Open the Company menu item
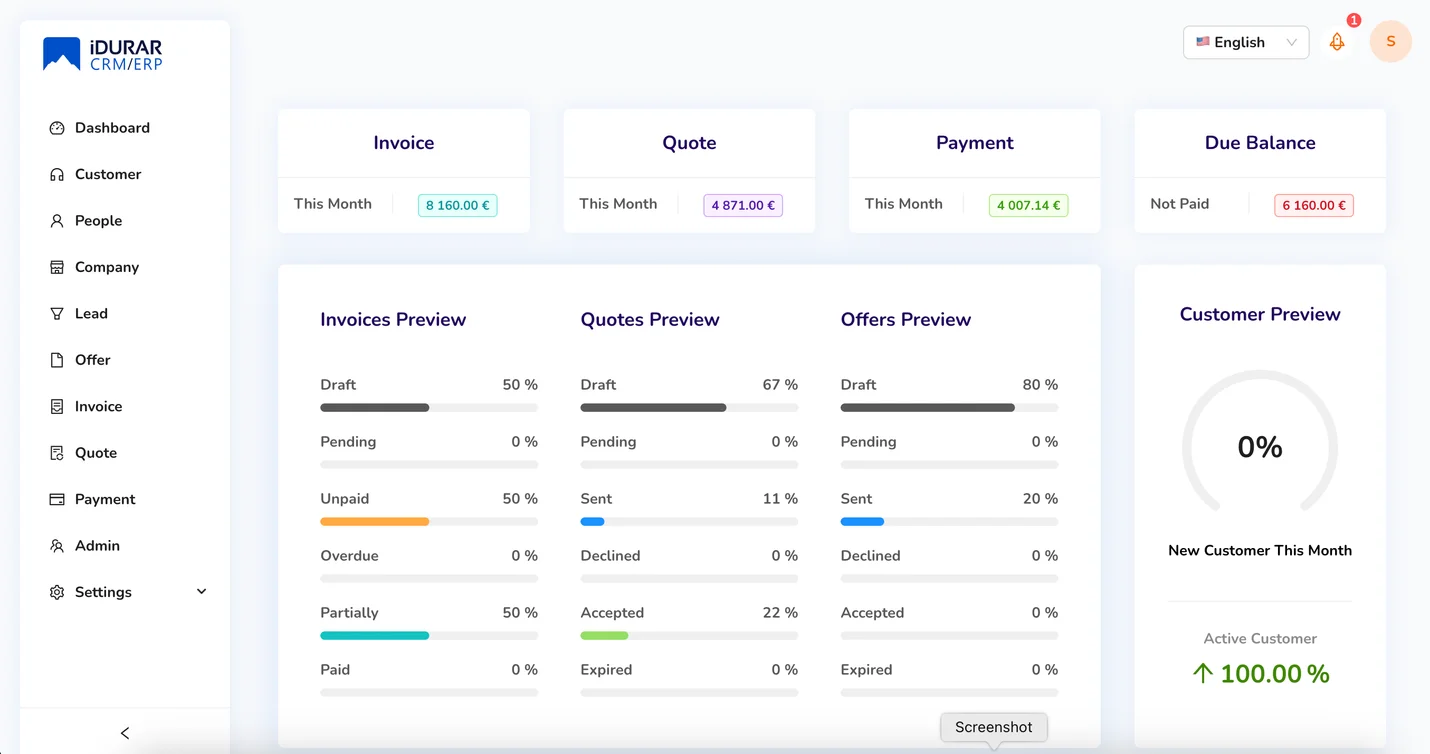 (125, 267)
